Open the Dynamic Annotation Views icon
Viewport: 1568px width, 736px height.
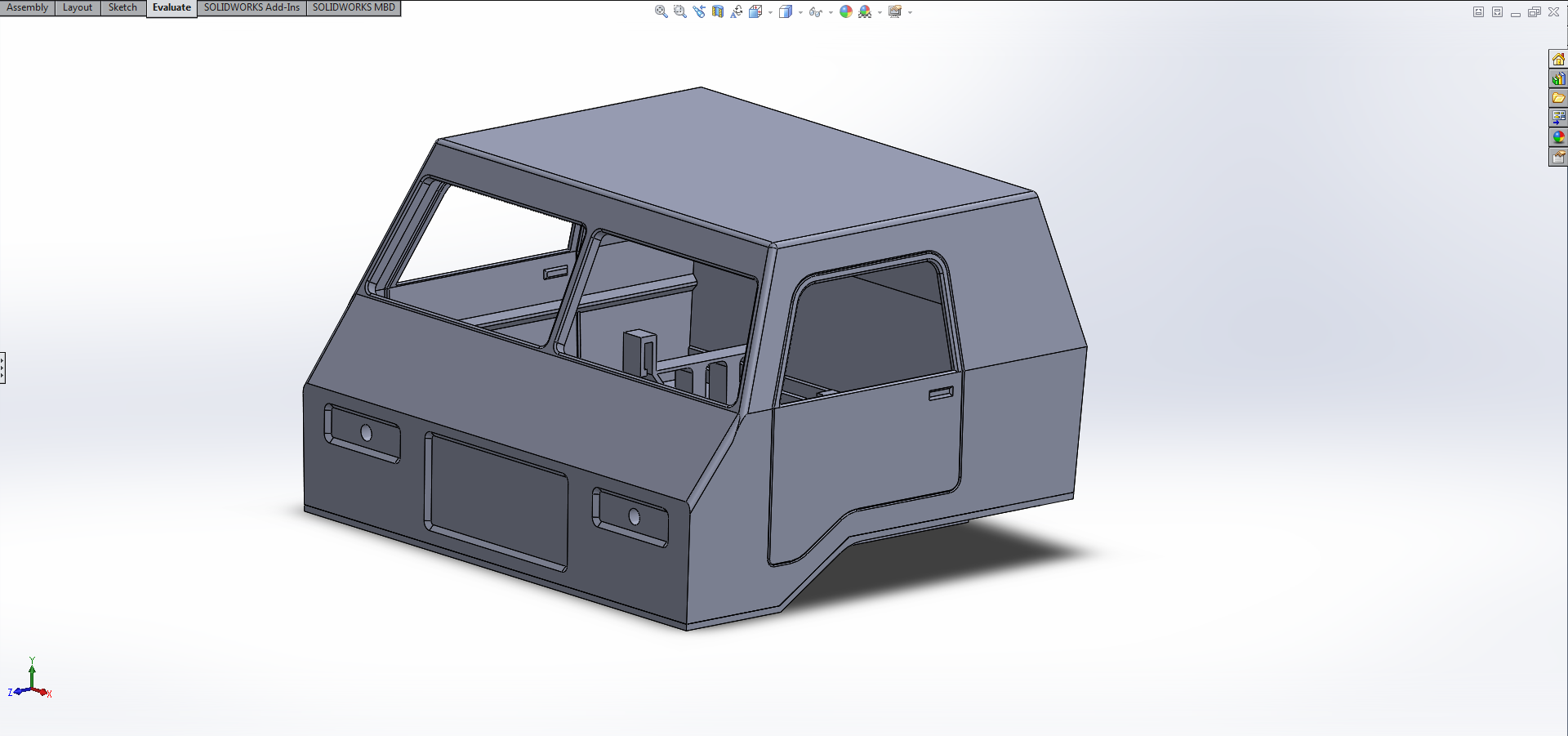point(737,11)
